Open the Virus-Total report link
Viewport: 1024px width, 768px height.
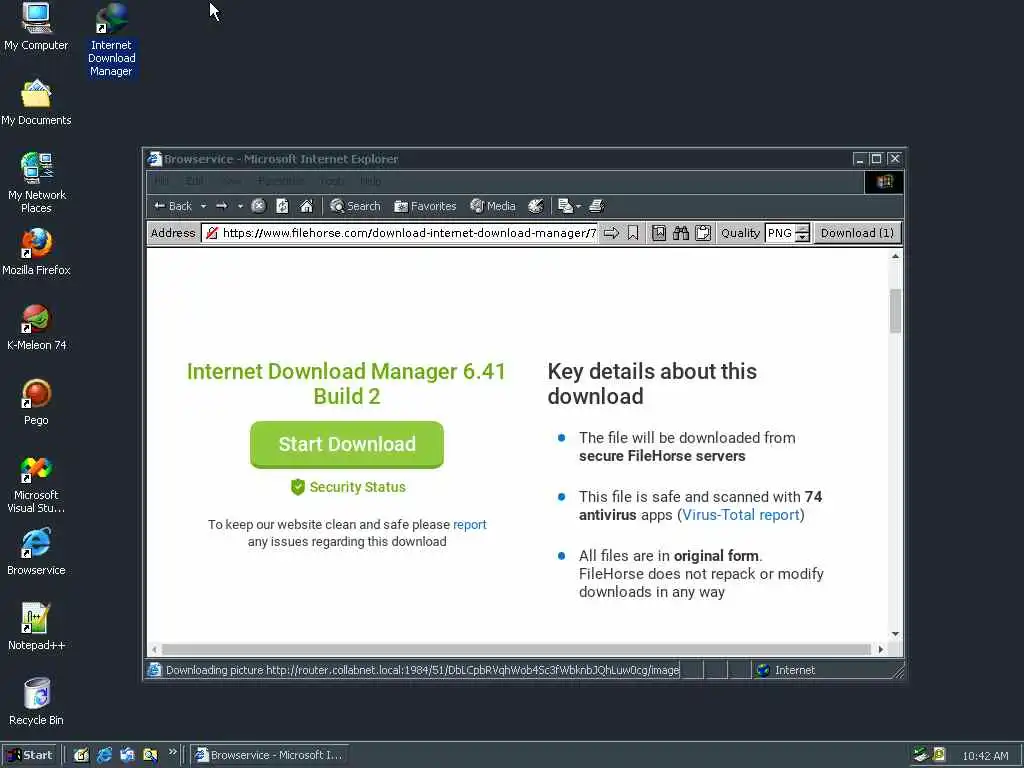tap(741, 515)
